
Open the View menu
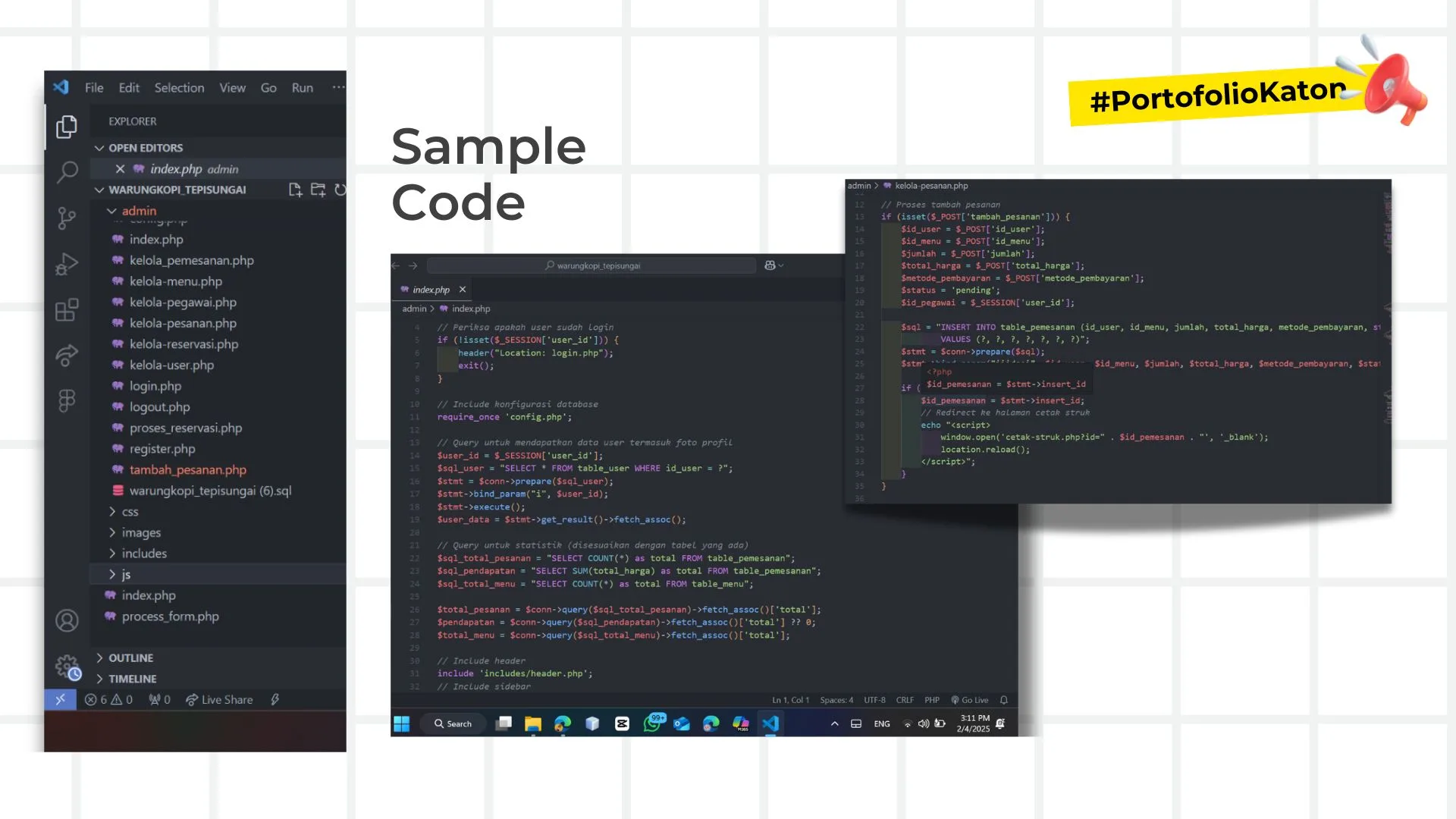(232, 88)
